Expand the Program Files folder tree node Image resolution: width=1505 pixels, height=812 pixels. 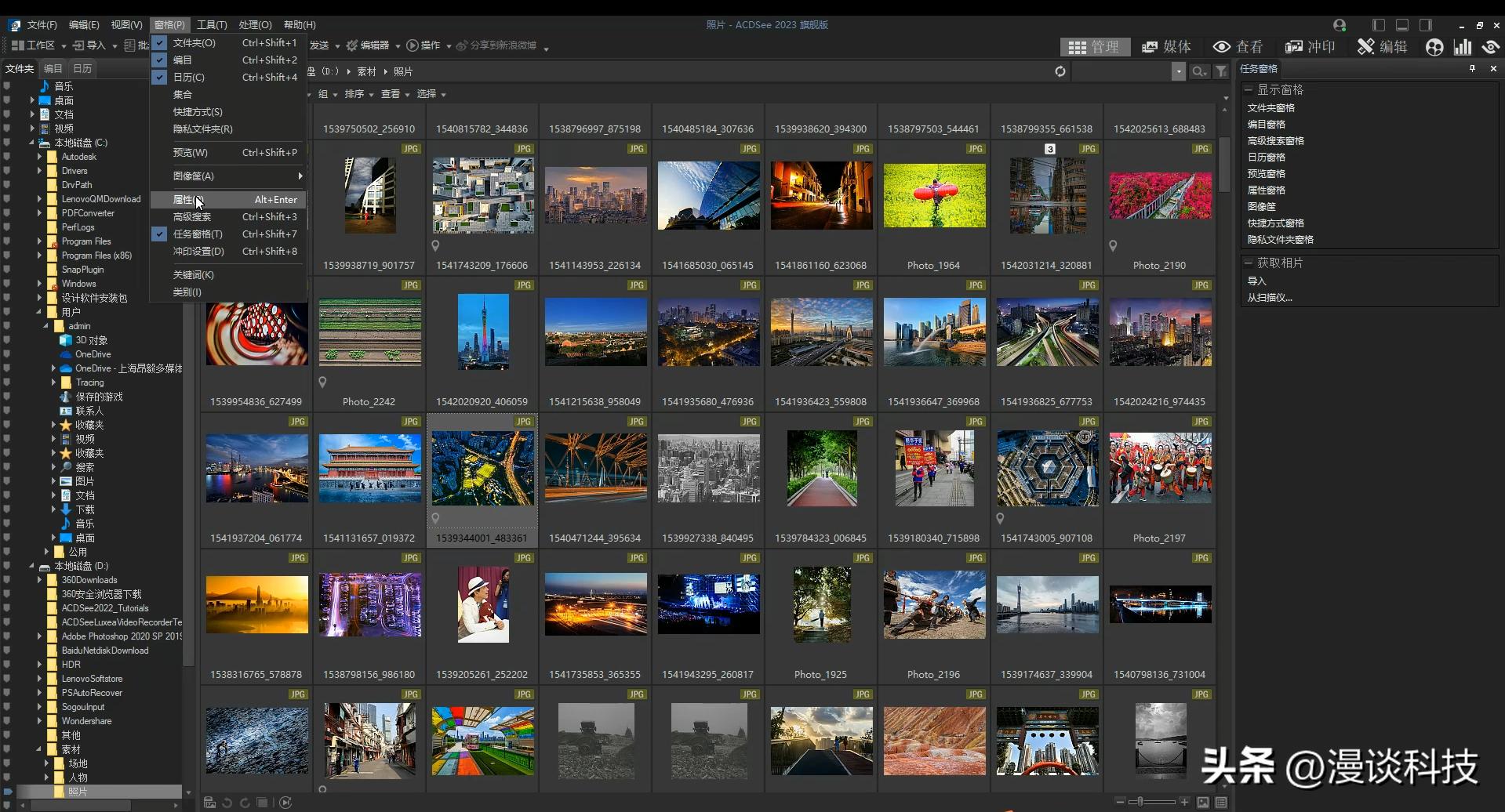pos(39,241)
